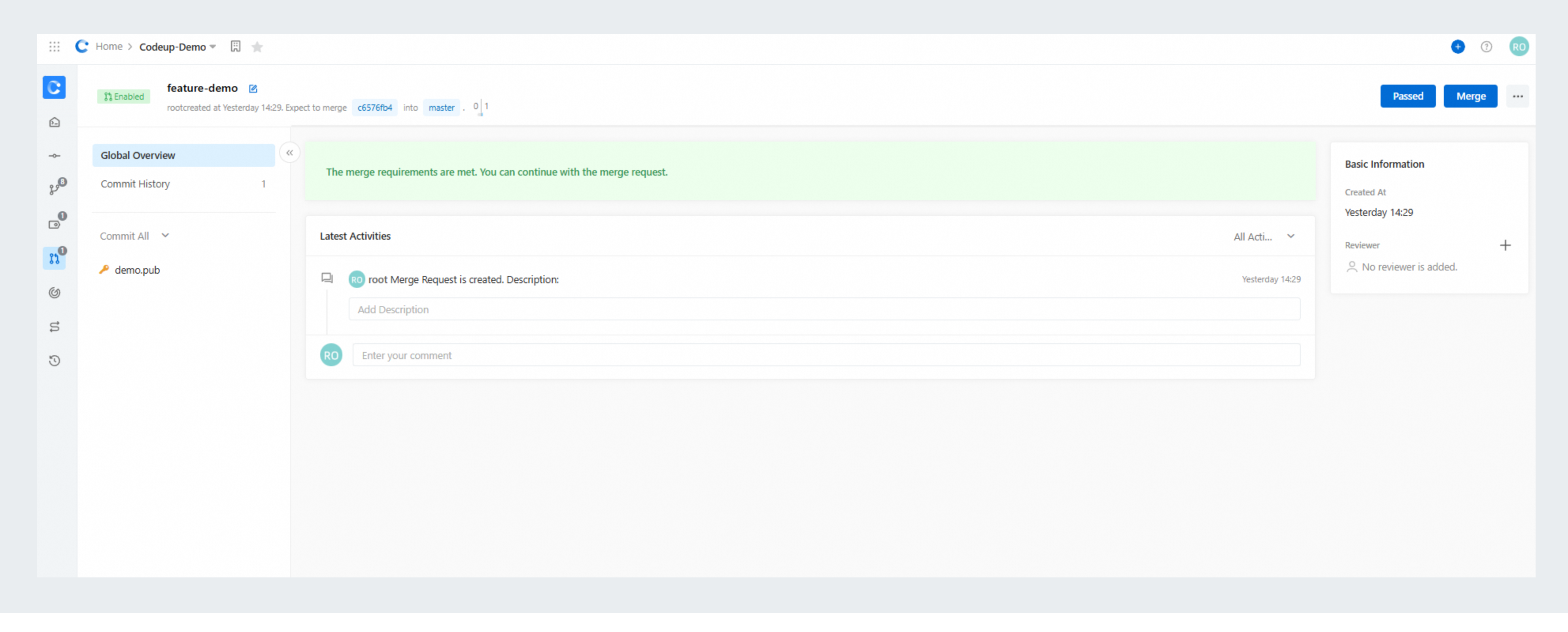Image resolution: width=1568 pixels, height=632 pixels.
Task: Click the Merge button
Action: click(1470, 96)
